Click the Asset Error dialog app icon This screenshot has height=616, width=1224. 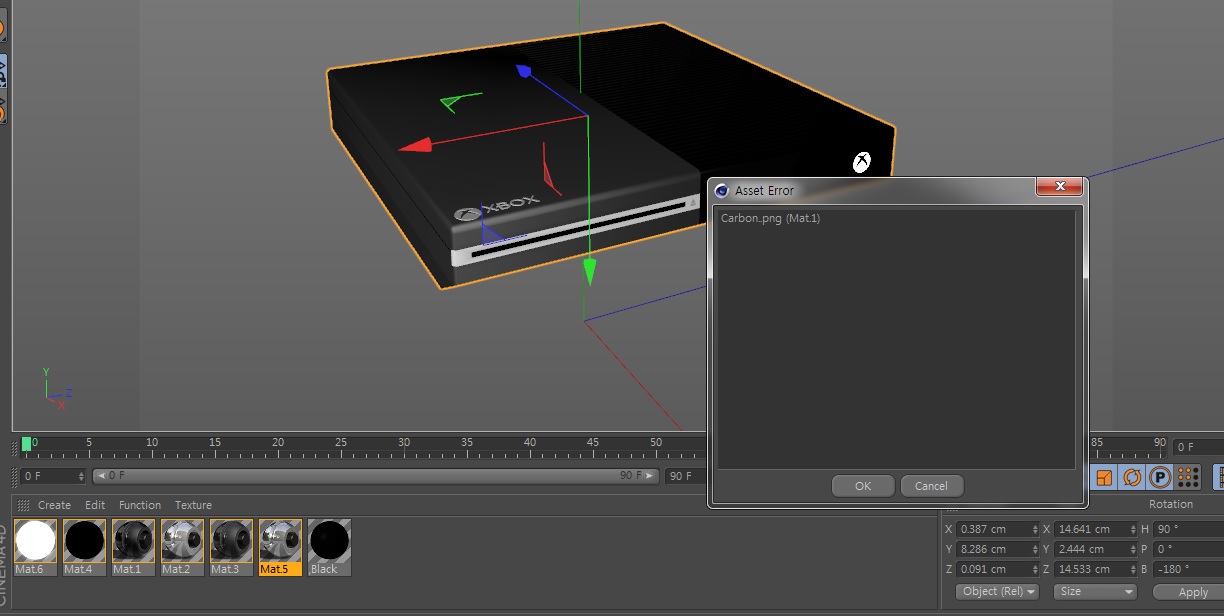[x=722, y=191]
